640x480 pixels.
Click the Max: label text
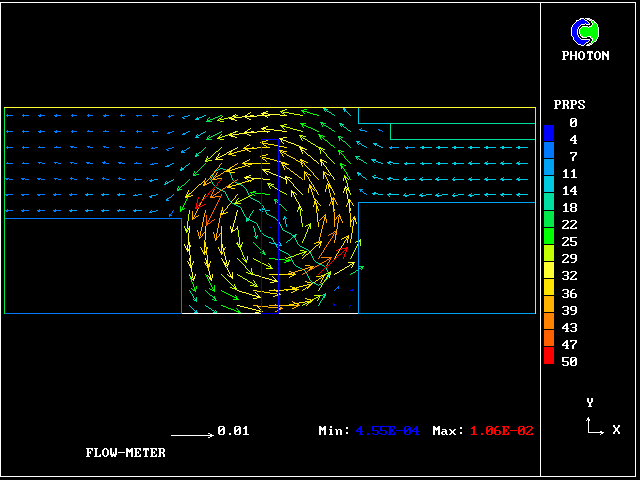pos(448,431)
